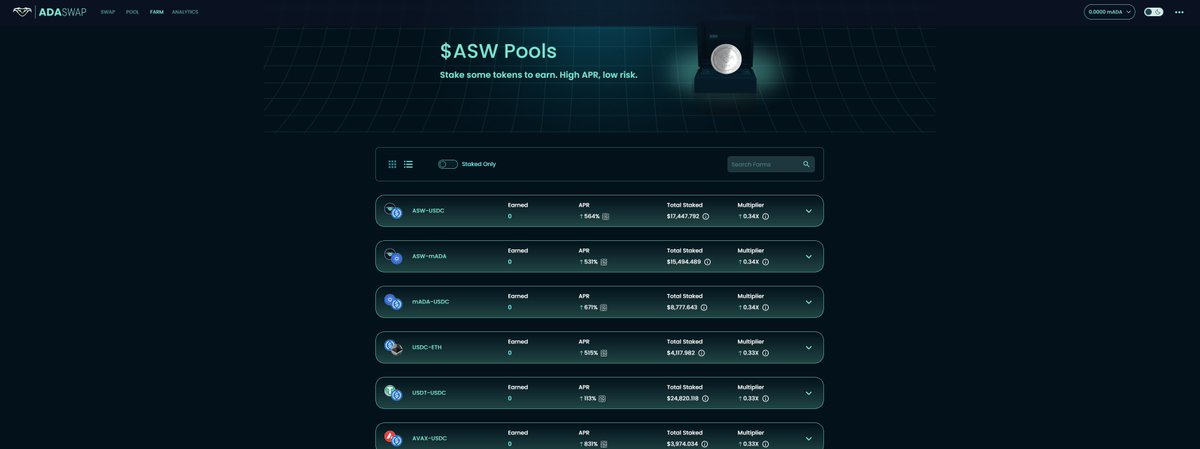Open APR calculator for USDC-ETH
The width and height of the screenshot is (1200, 449).
coord(604,353)
